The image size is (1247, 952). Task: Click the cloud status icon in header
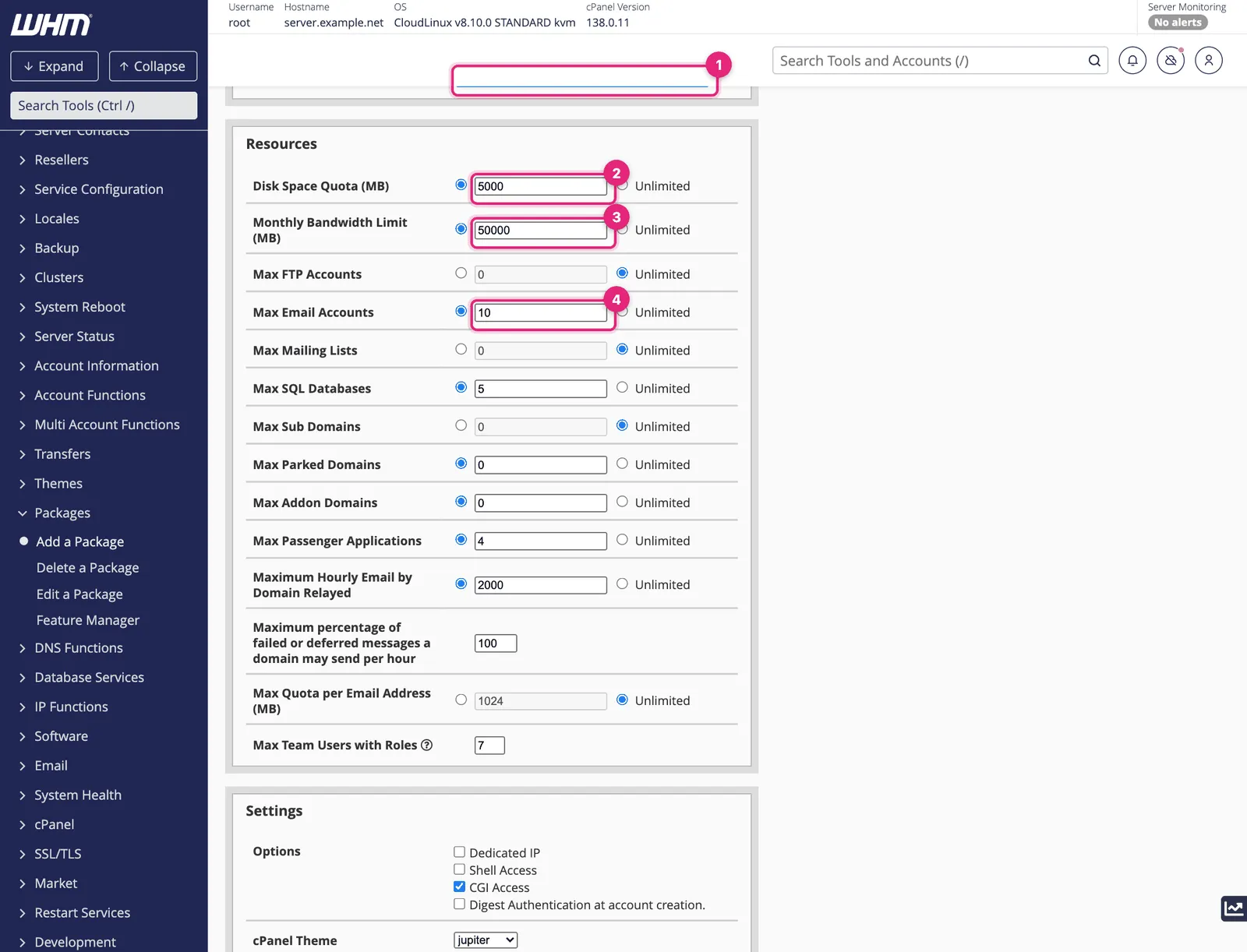pos(1171,60)
